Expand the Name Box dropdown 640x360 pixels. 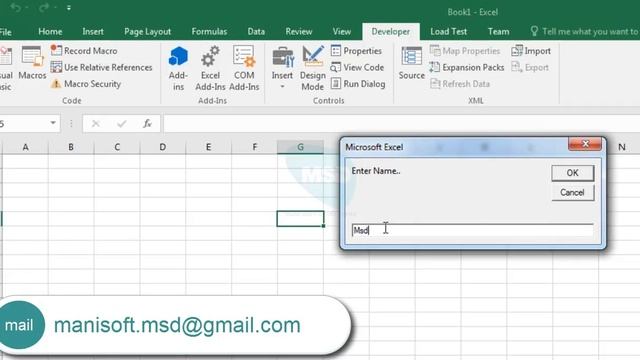(53, 123)
